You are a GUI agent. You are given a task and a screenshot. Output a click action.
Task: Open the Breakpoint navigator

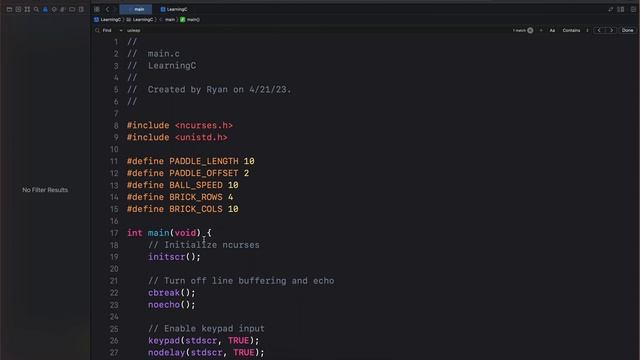point(72,9)
